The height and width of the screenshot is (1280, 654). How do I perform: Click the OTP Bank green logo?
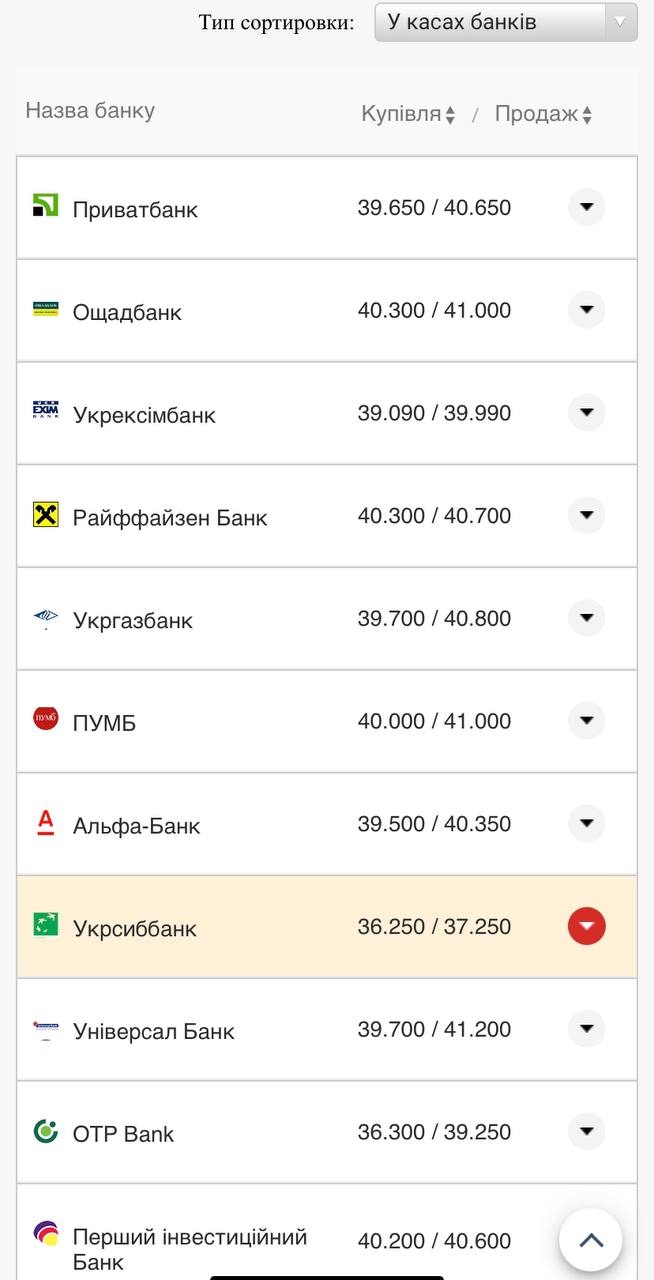pos(46,1131)
